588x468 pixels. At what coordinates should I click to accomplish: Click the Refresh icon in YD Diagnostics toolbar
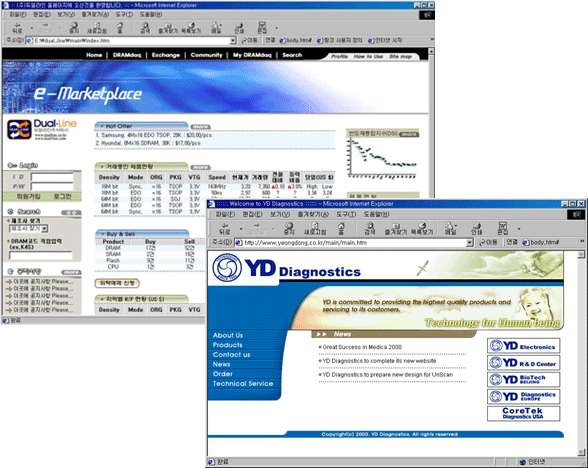(x=315, y=228)
